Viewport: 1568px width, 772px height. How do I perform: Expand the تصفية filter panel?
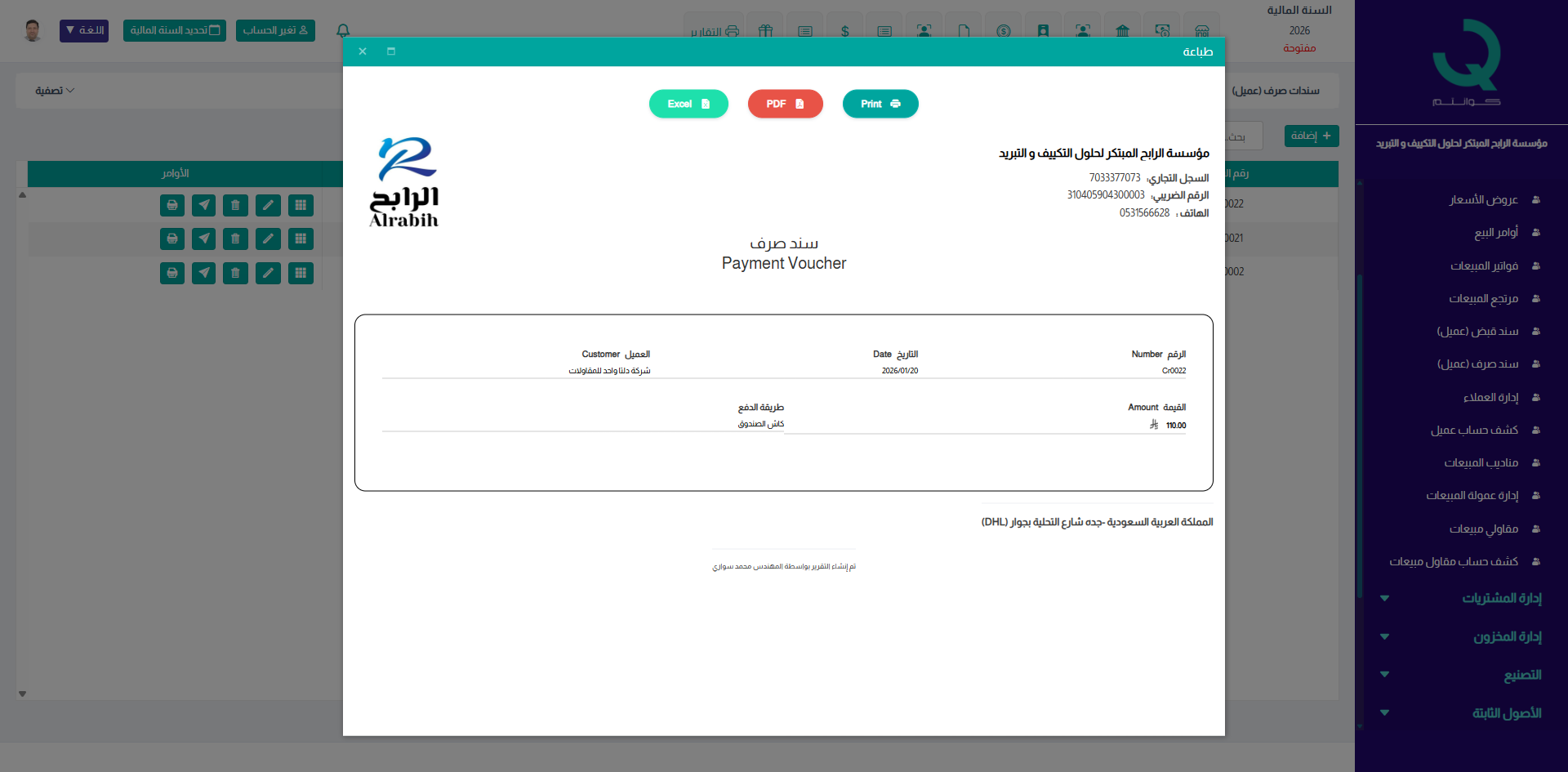pyautogui.click(x=55, y=91)
